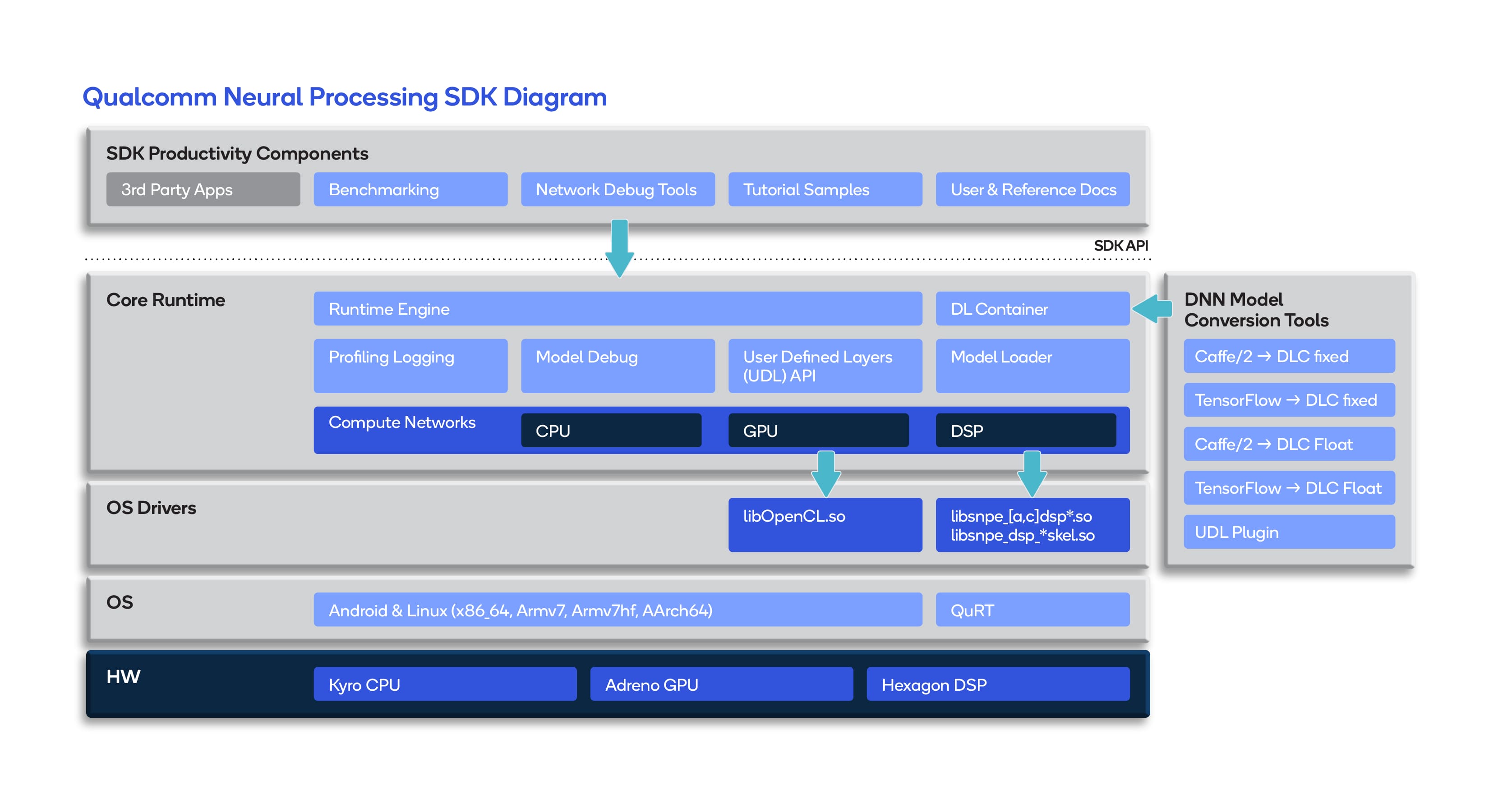Screen dimensions: 1489x812
Task: Click the DL Container block
Action: pos(1033,309)
